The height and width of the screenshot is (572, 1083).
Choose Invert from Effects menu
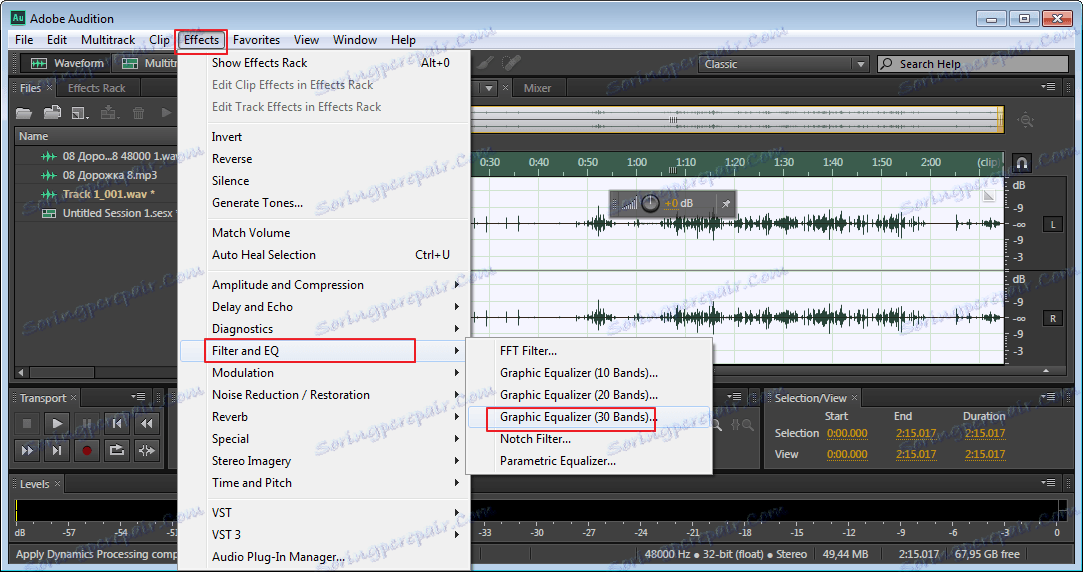325,137
